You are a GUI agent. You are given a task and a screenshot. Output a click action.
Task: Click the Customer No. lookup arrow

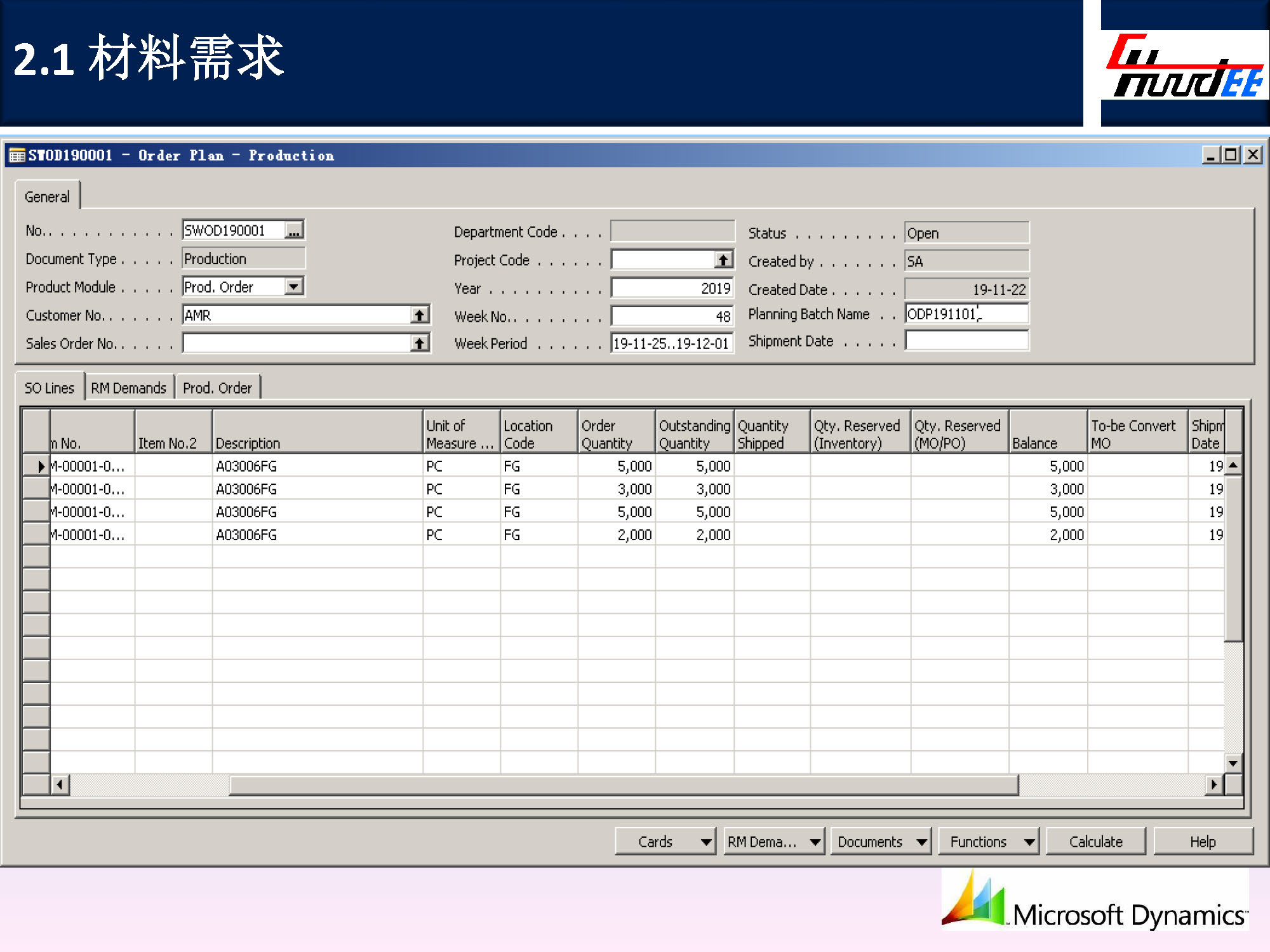(x=419, y=315)
